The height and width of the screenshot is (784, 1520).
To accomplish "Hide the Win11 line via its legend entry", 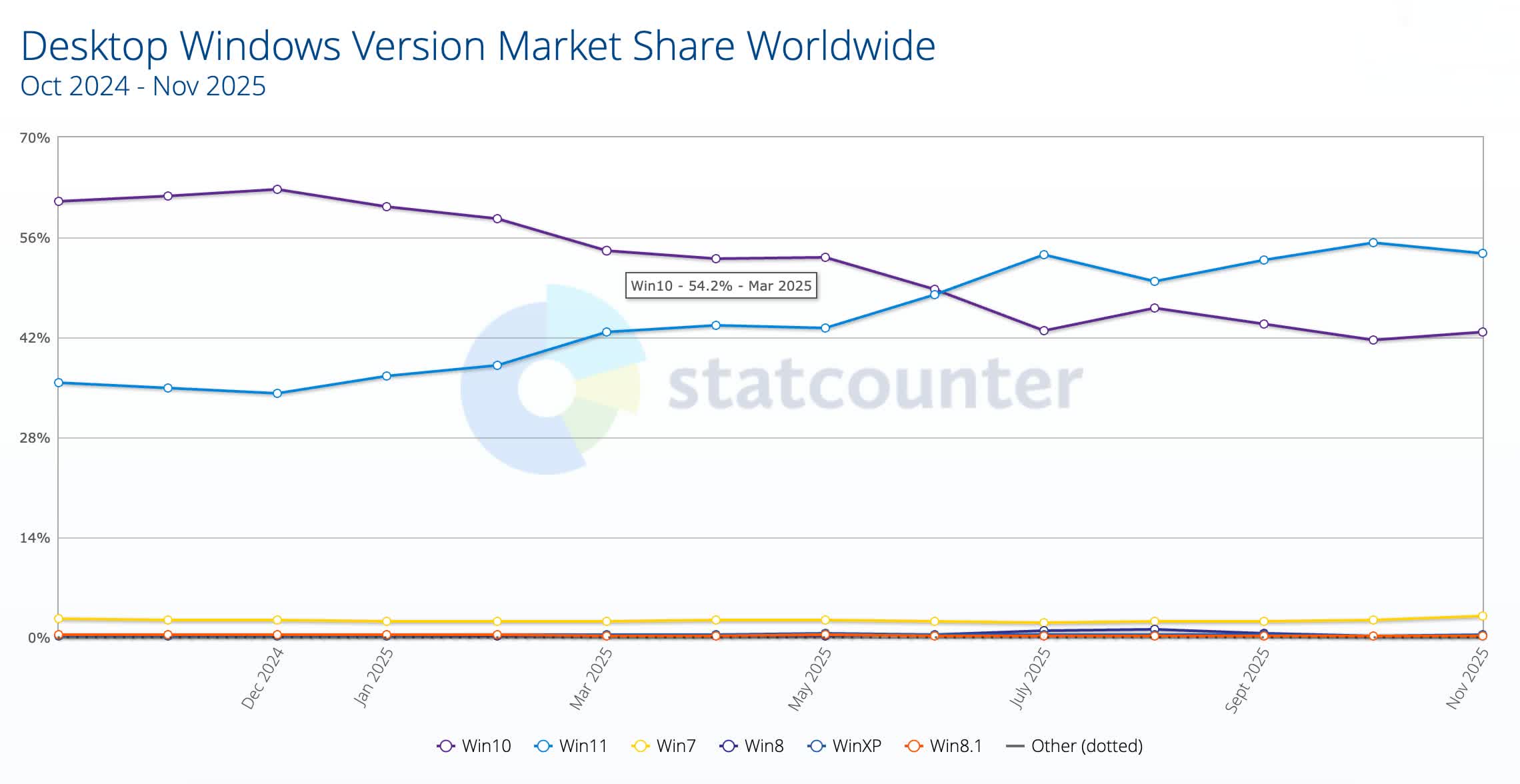I will tap(571, 746).
